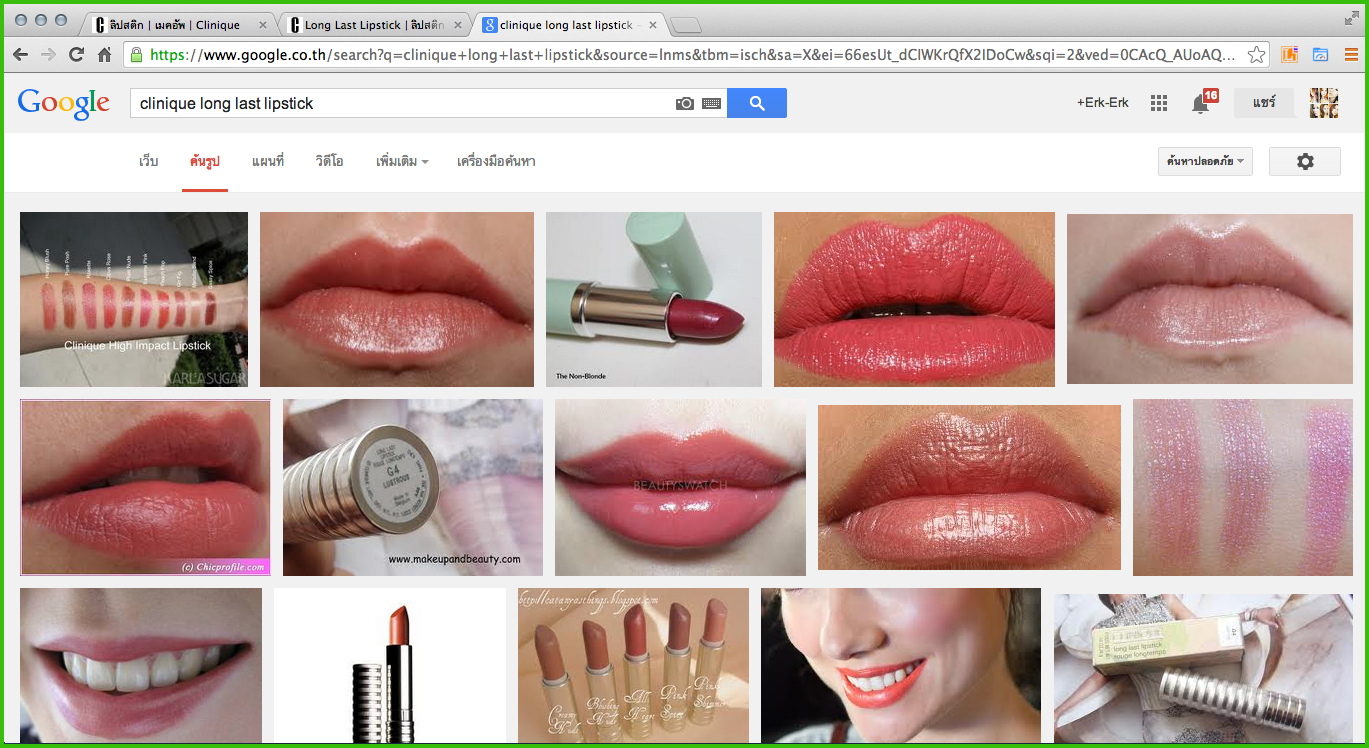Click the Google logo
This screenshot has width=1369, height=748.
(x=63, y=103)
